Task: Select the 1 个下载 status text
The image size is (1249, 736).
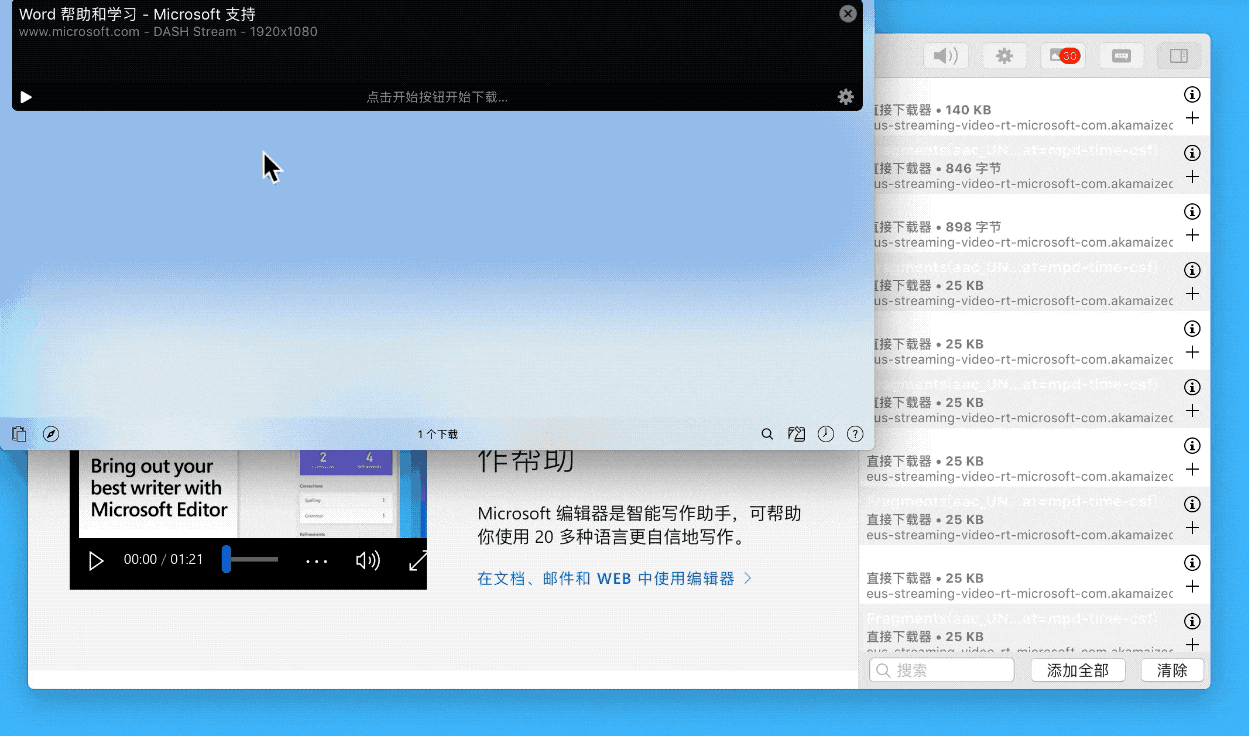Action: [438, 434]
